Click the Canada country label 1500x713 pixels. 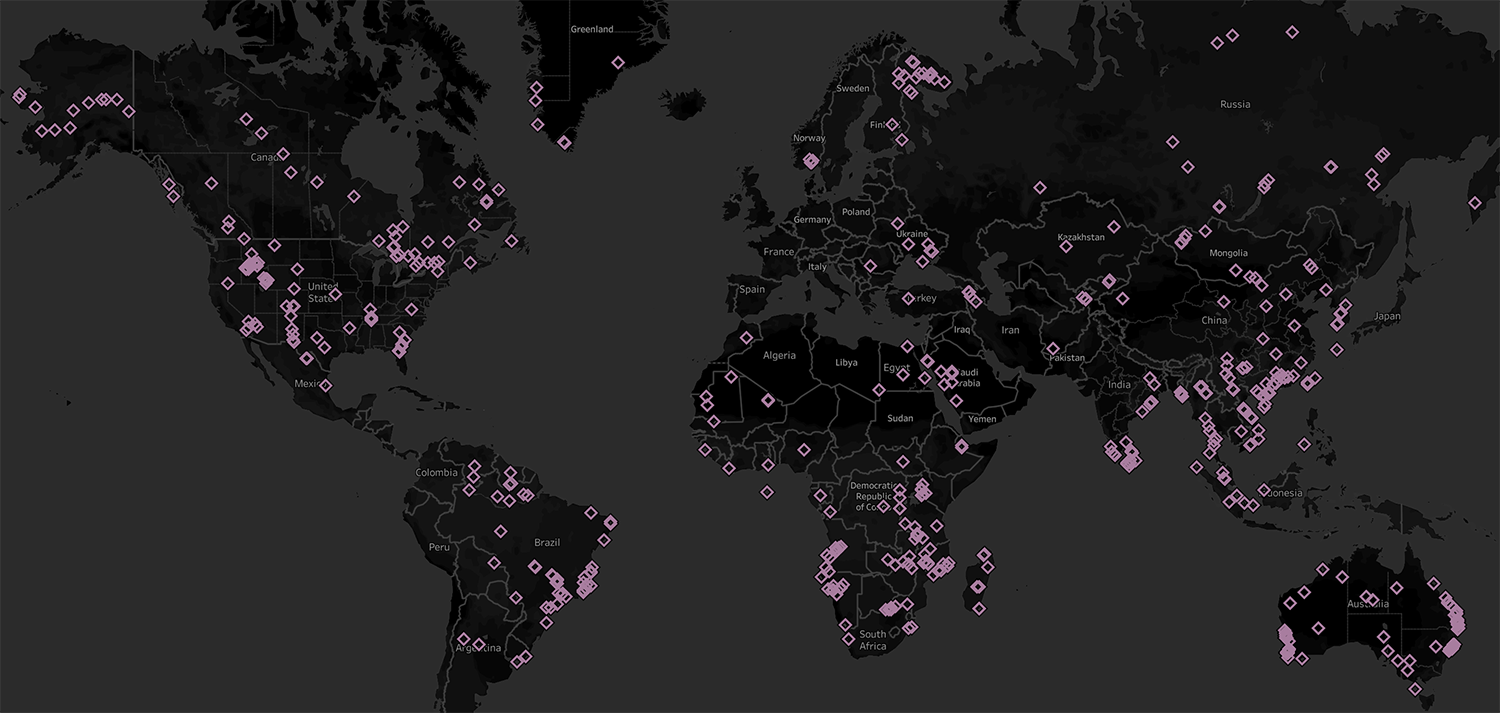pyautogui.click(x=266, y=157)
